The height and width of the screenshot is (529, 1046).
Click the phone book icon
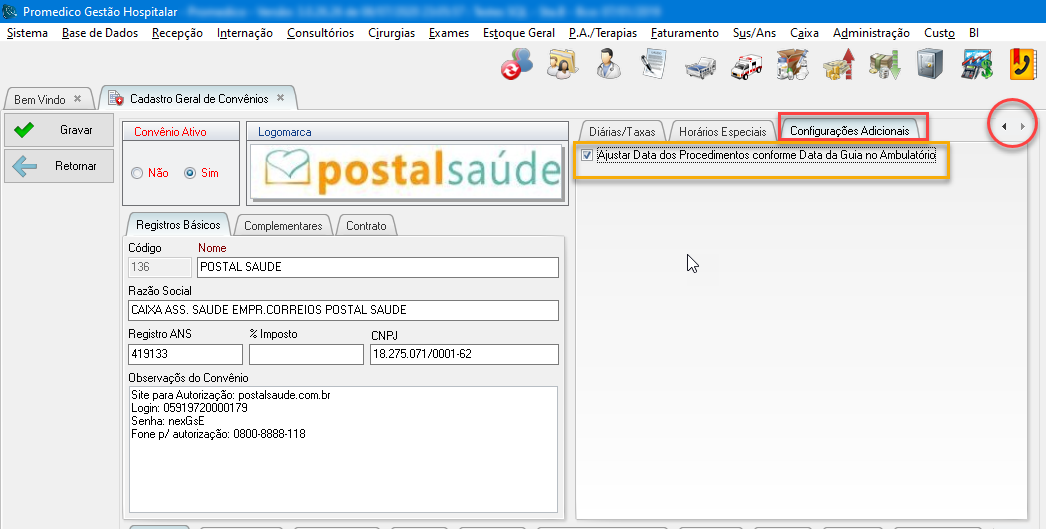coord(1022,64)
